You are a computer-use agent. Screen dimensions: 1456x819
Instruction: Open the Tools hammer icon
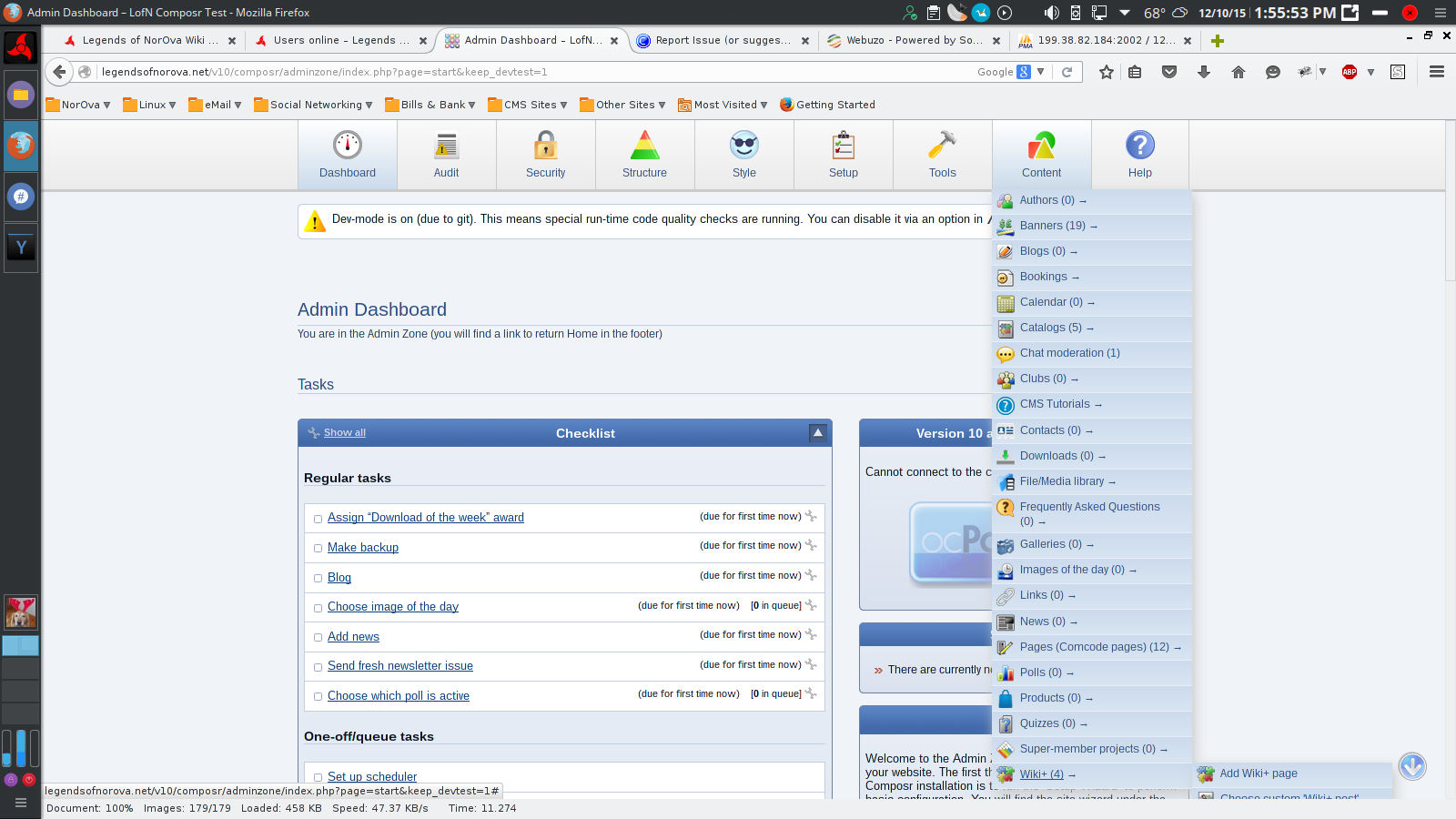point(942,146)
